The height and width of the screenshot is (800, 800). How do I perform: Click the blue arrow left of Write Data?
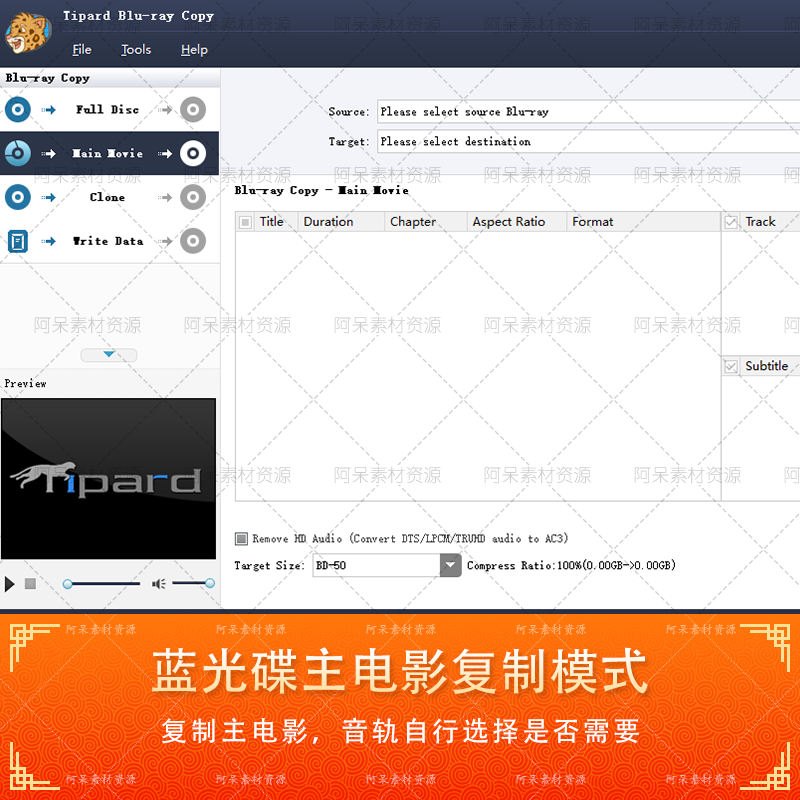point(48,241)
